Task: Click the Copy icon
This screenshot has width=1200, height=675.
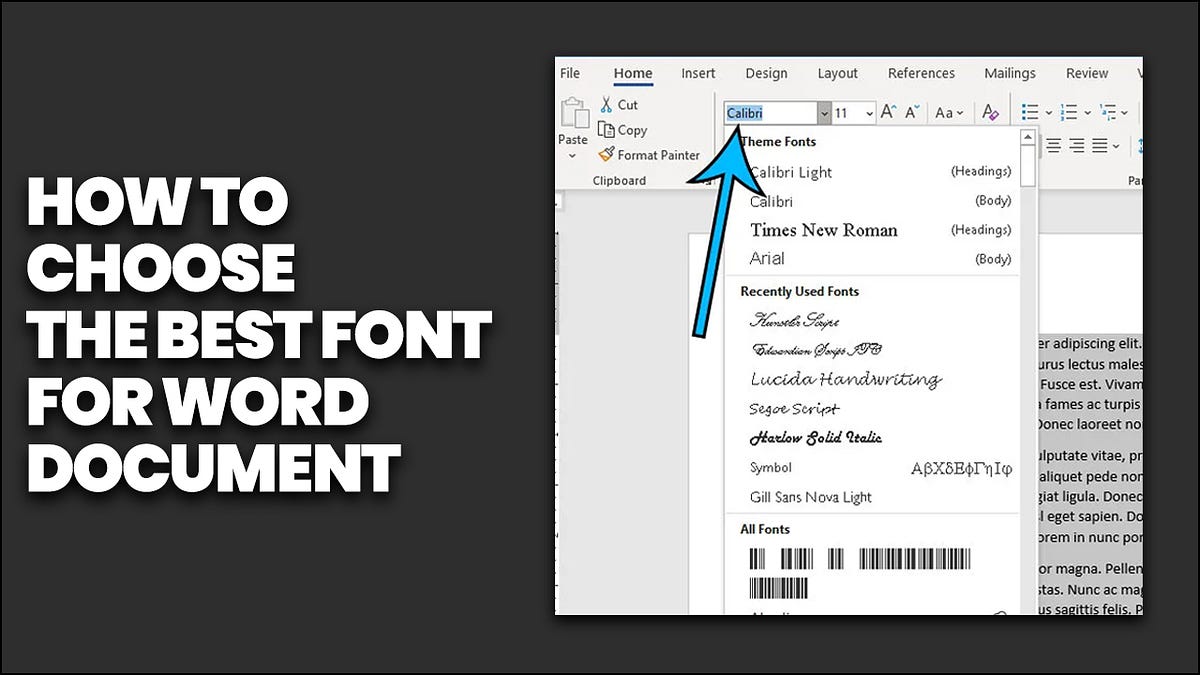Action: pos(606,130)
